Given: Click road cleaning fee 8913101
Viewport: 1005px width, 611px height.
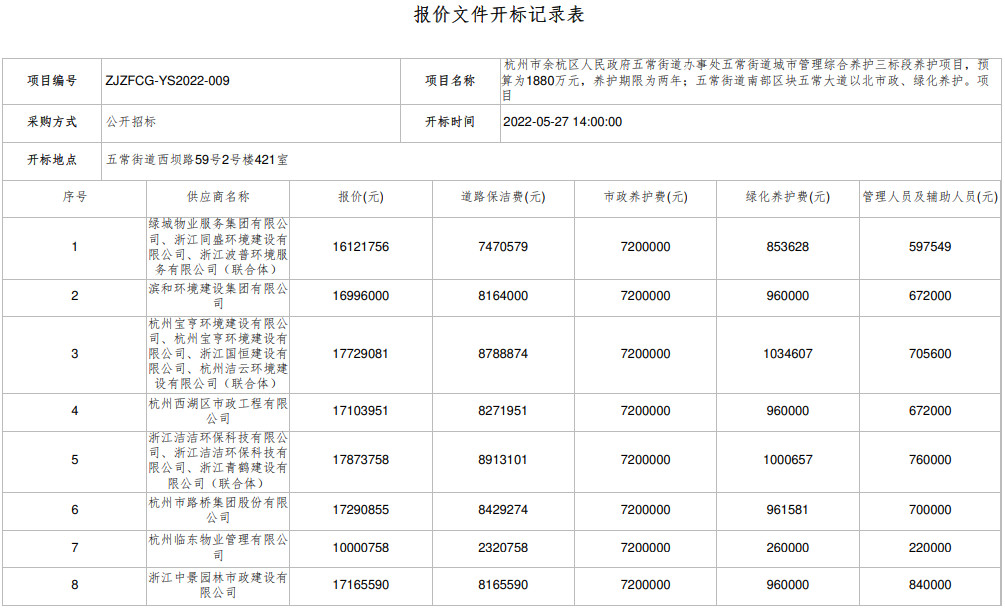Looking at the screenshot, I should (x=502, y=460).
